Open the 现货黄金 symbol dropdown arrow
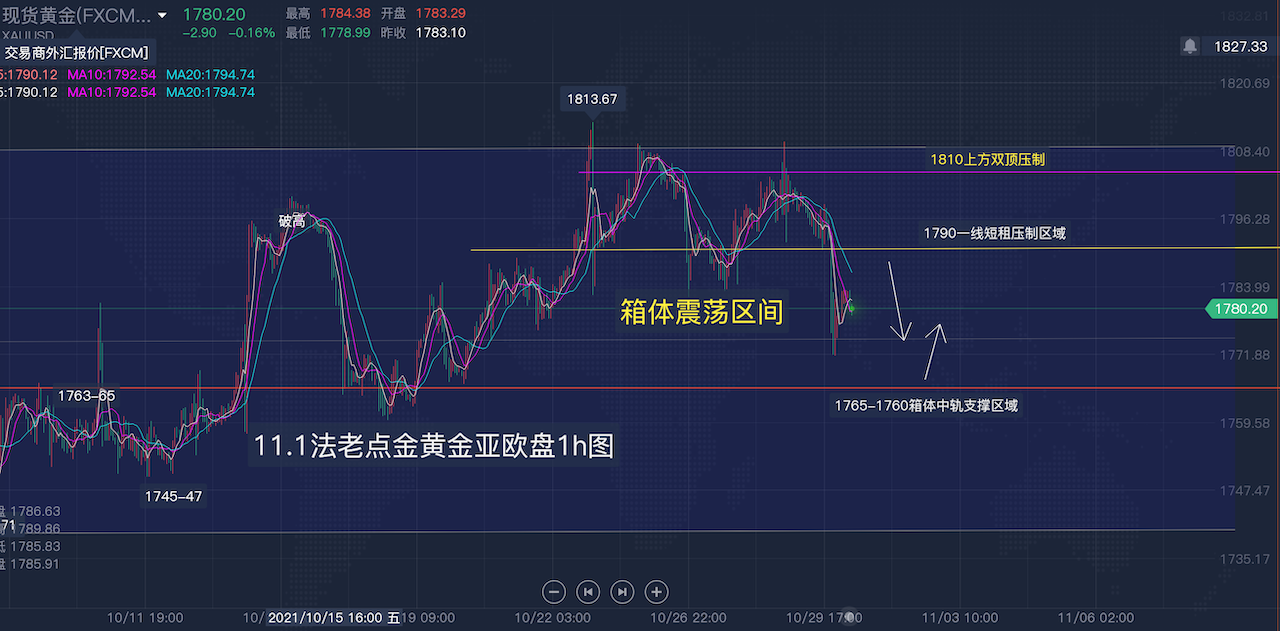The height and width of the screenshot is (631, 1280). [x=162, y=15]
